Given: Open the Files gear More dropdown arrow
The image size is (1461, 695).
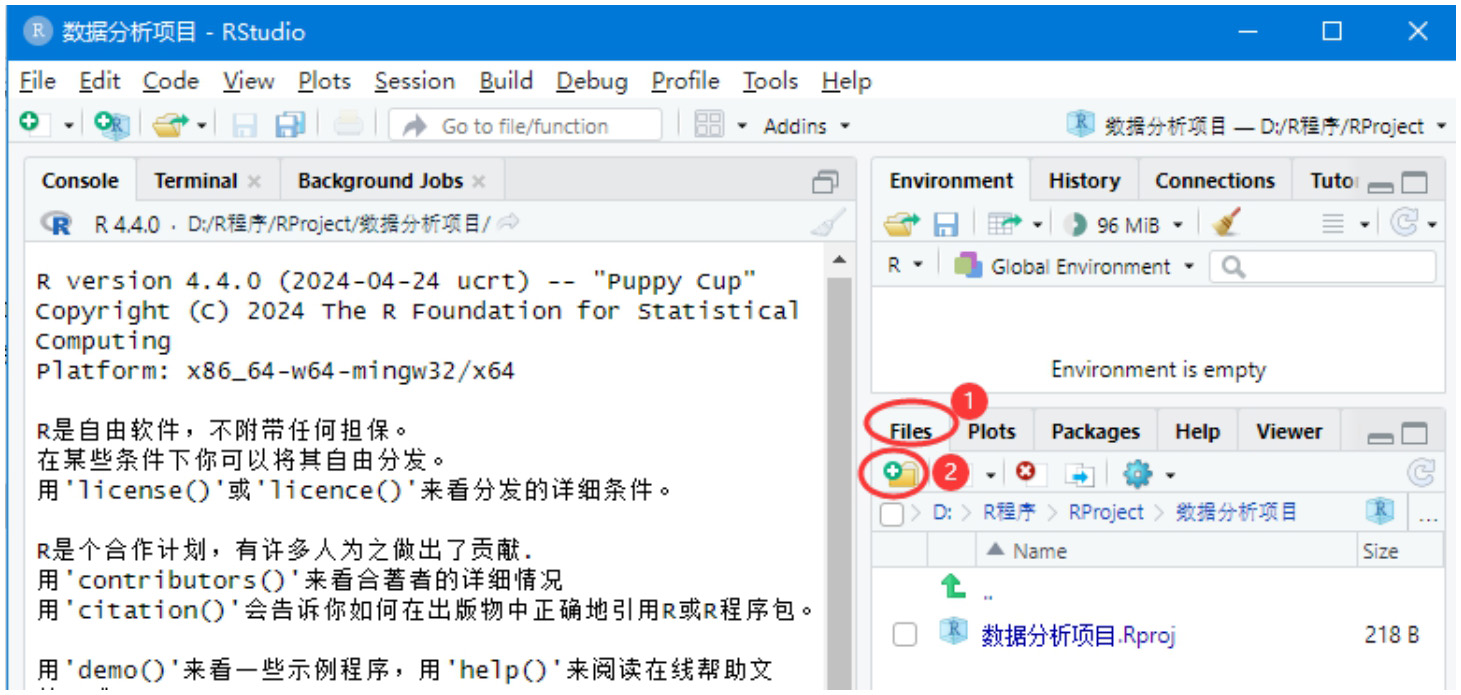Looking at the screenshot, I should 1170,475.
